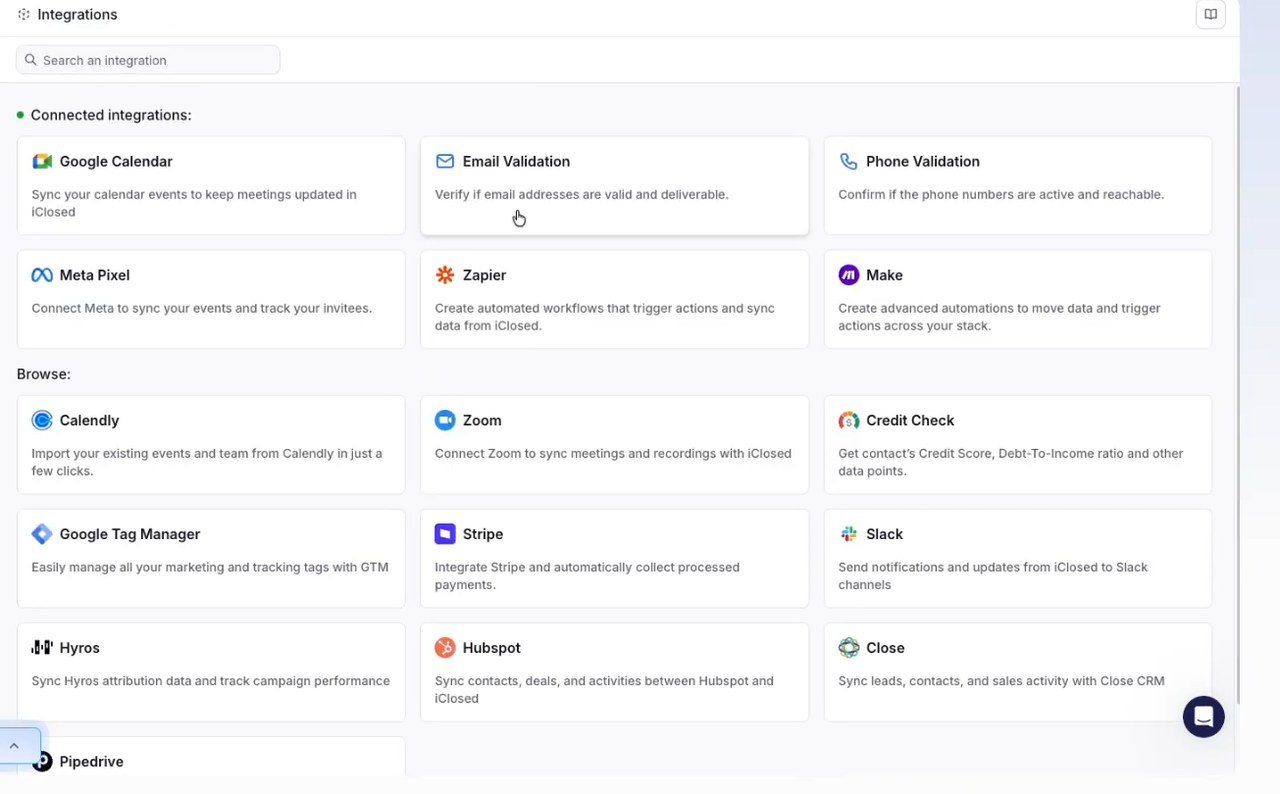Open the Zapier title text
Image resolution: width=1280 pixels, height=794 pixels.
pos(484,275)
